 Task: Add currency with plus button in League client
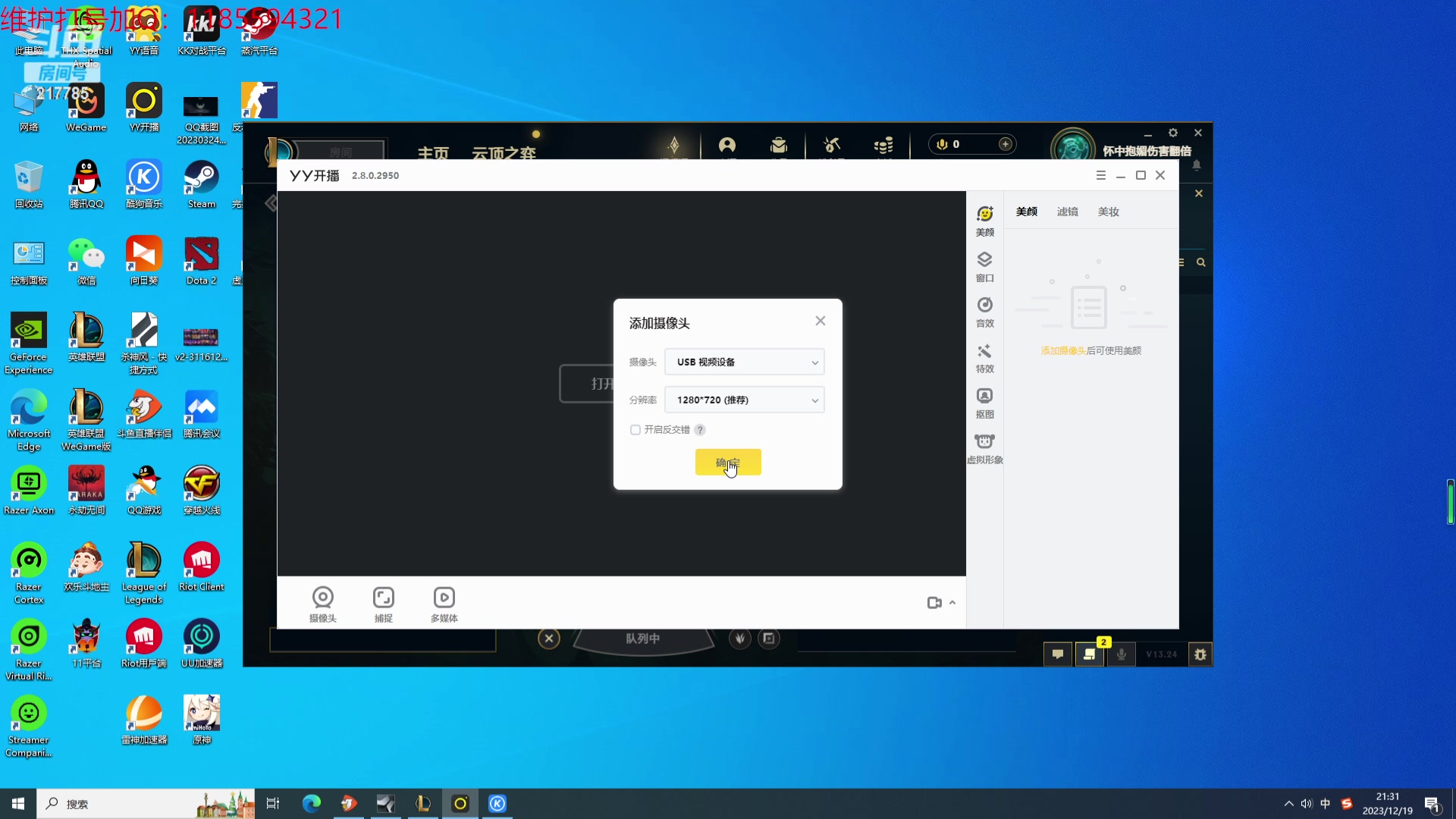pos(1006,144)
